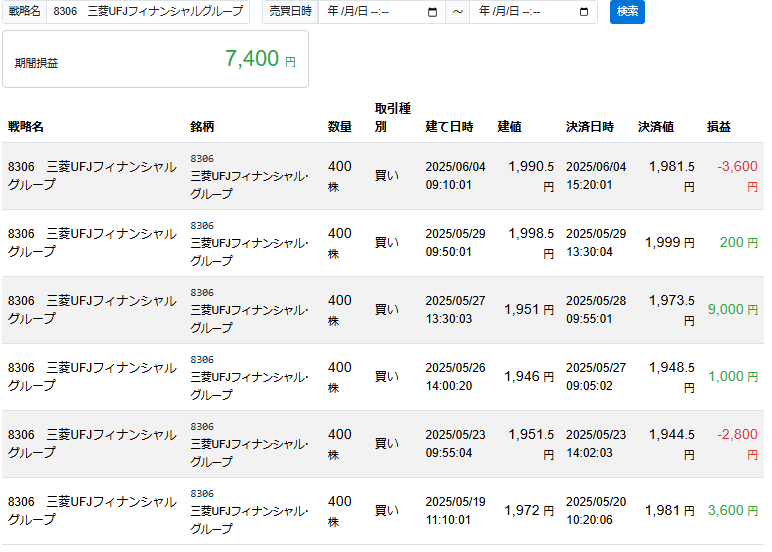The height and width of the screenshot is (552, 772).
Task: Click the 取引種別 column header
Action: [x=392, y=117]
